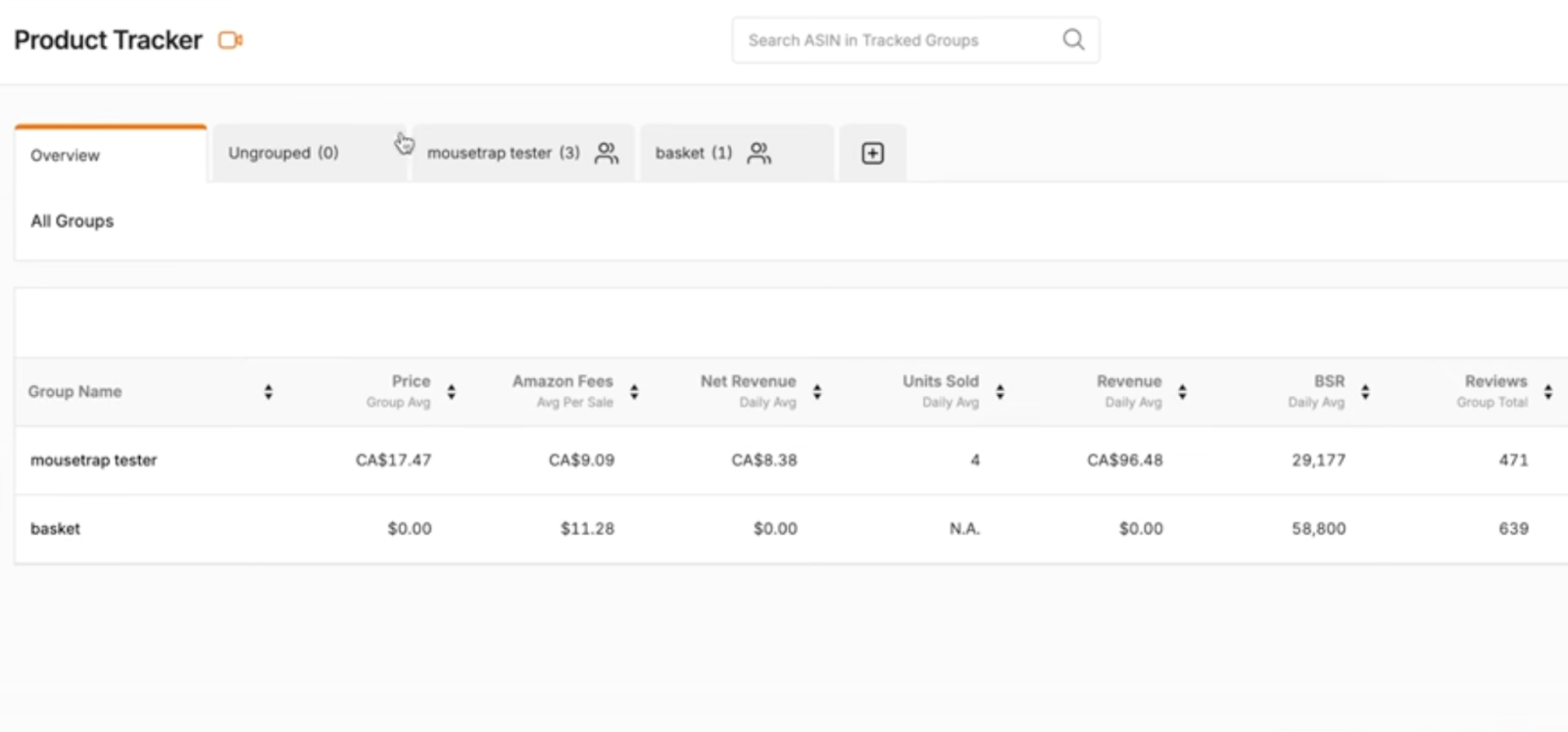Click the Units Sold header label
Image resolution: width=1568 pixels, height=732 pixels.
[941, 381]
